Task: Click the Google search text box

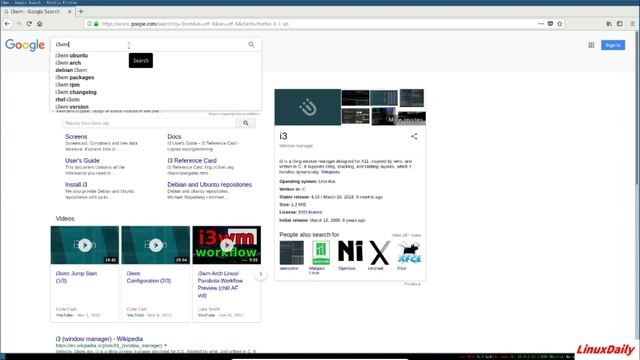Action: point(149,44)
